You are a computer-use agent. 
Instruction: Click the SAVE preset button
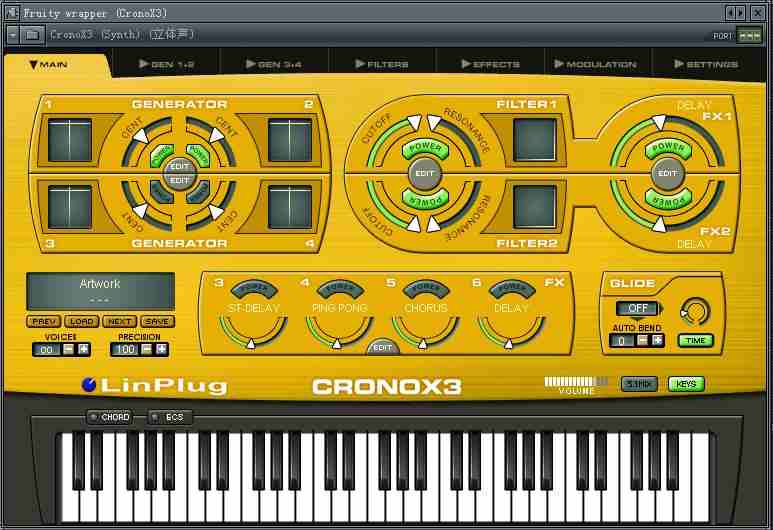(x=157, y=321)
